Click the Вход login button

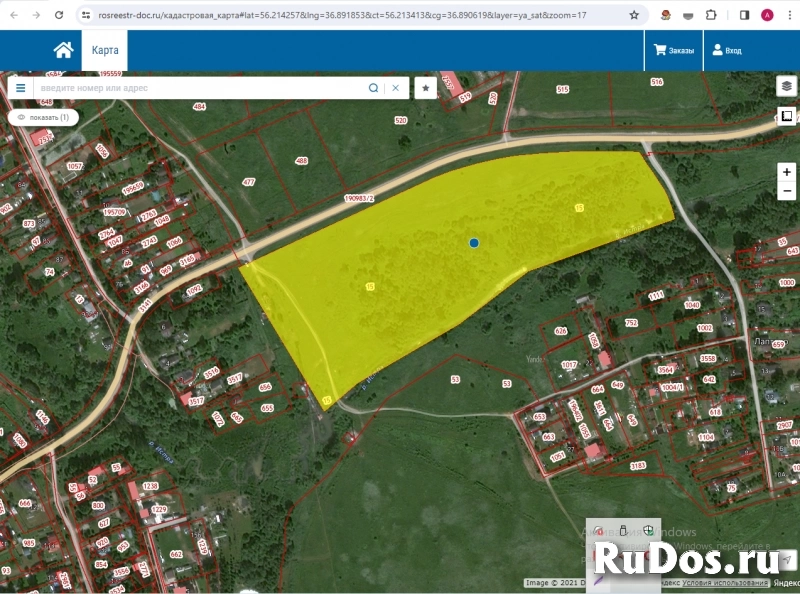point(726,50)
